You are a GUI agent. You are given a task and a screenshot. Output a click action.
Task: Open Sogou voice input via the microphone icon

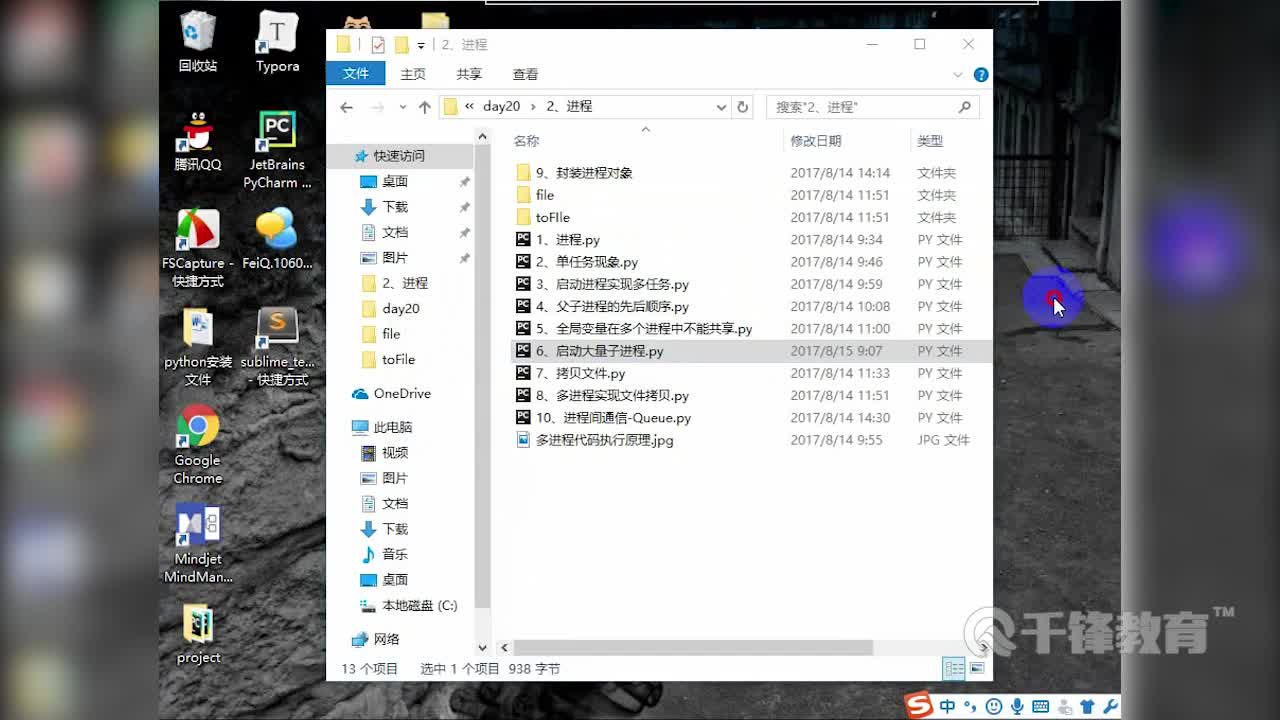point(1017,706)
